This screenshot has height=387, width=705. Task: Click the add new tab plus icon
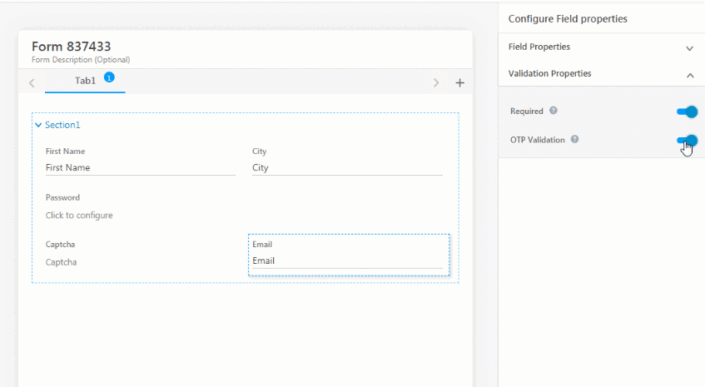pyautogui.click(x=460, y=83)
